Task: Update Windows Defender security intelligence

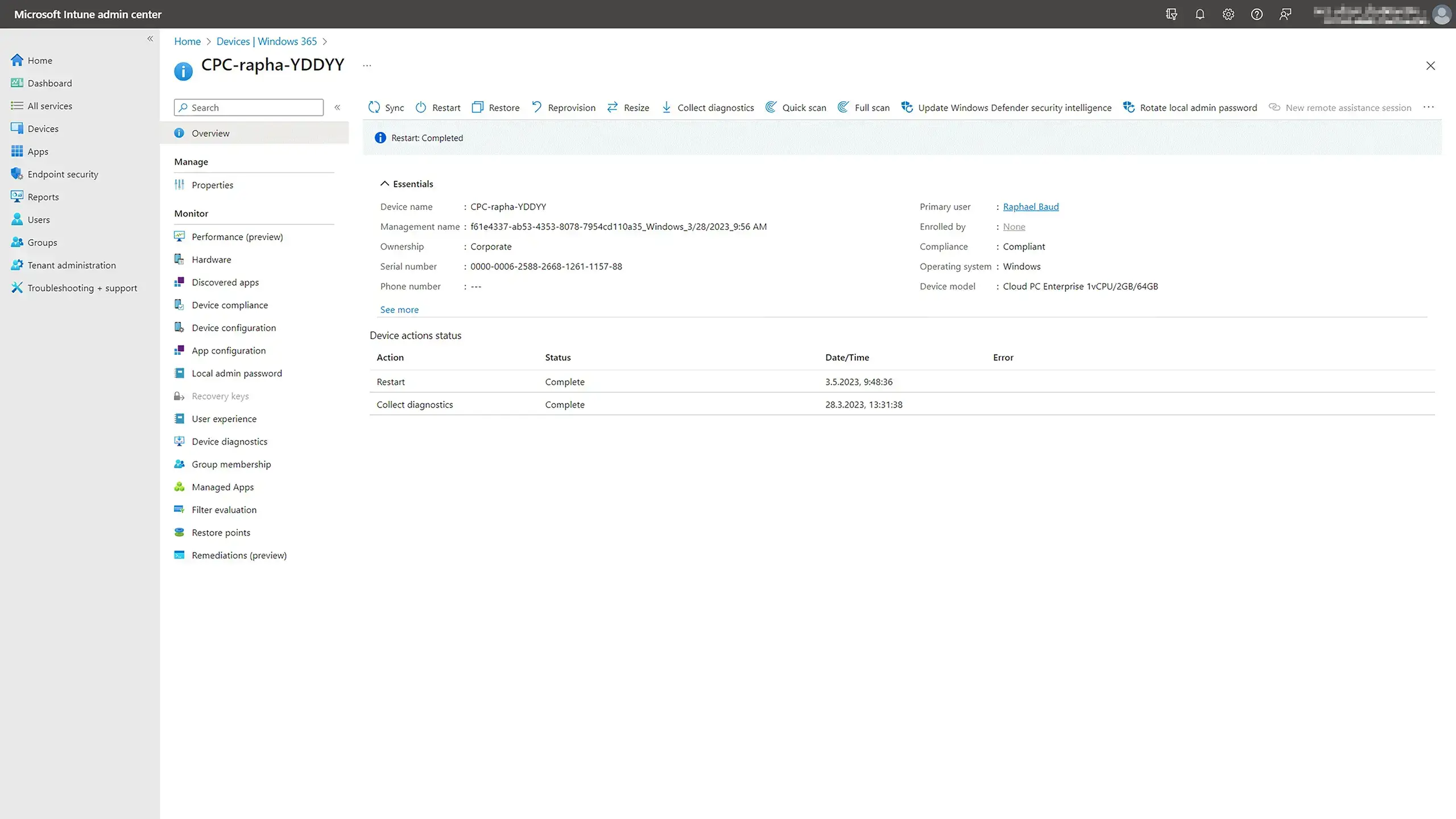Action: 1006,107
